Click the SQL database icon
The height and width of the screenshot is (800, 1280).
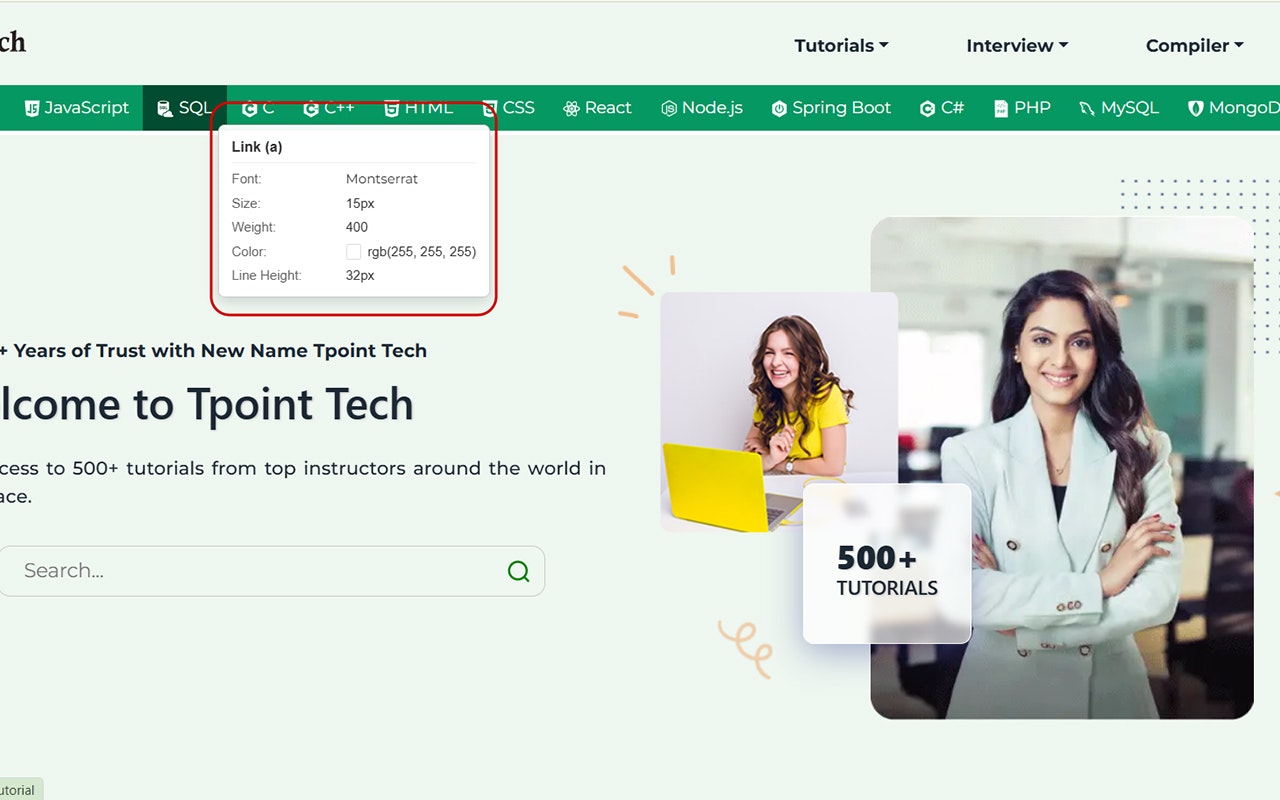tap(165, 108)
